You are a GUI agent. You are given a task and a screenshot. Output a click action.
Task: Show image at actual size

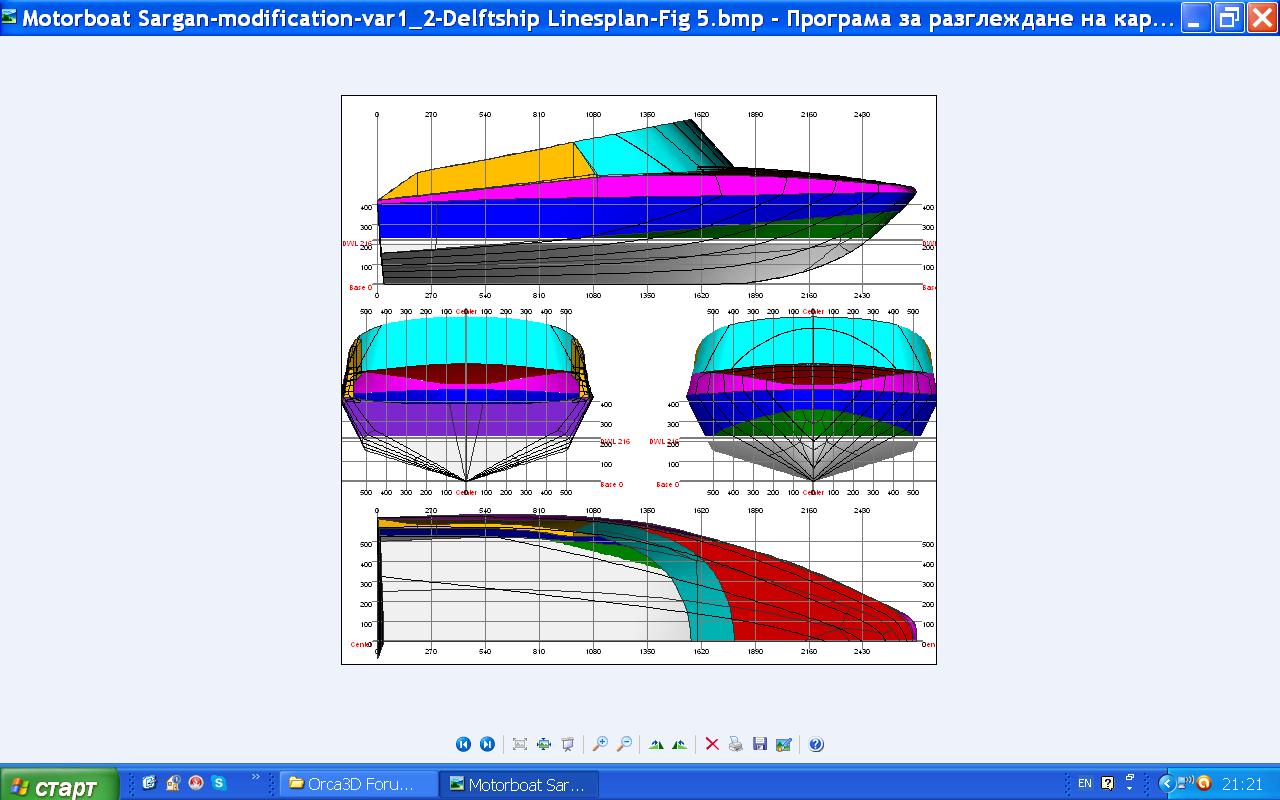point(544,744)
